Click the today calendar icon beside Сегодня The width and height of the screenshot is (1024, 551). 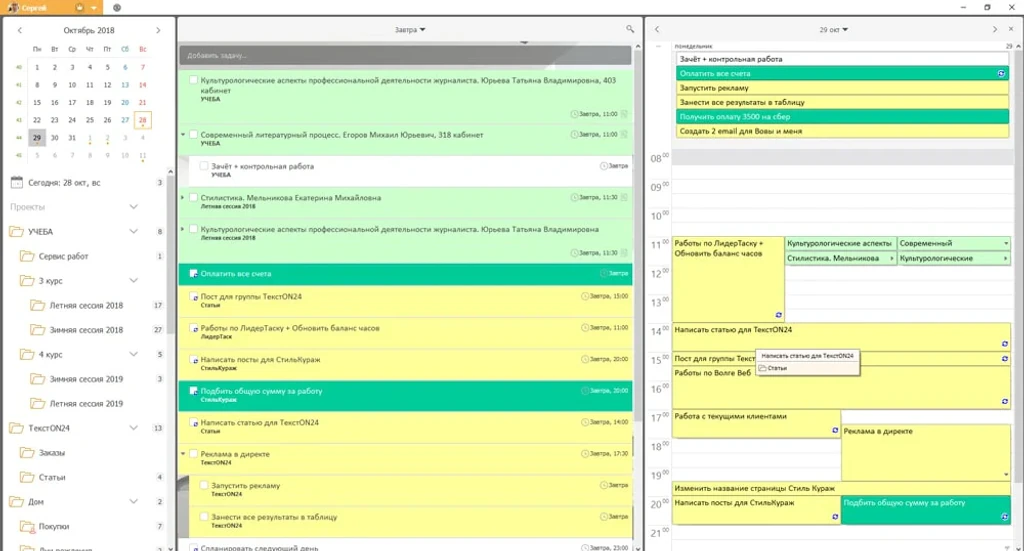16,183
